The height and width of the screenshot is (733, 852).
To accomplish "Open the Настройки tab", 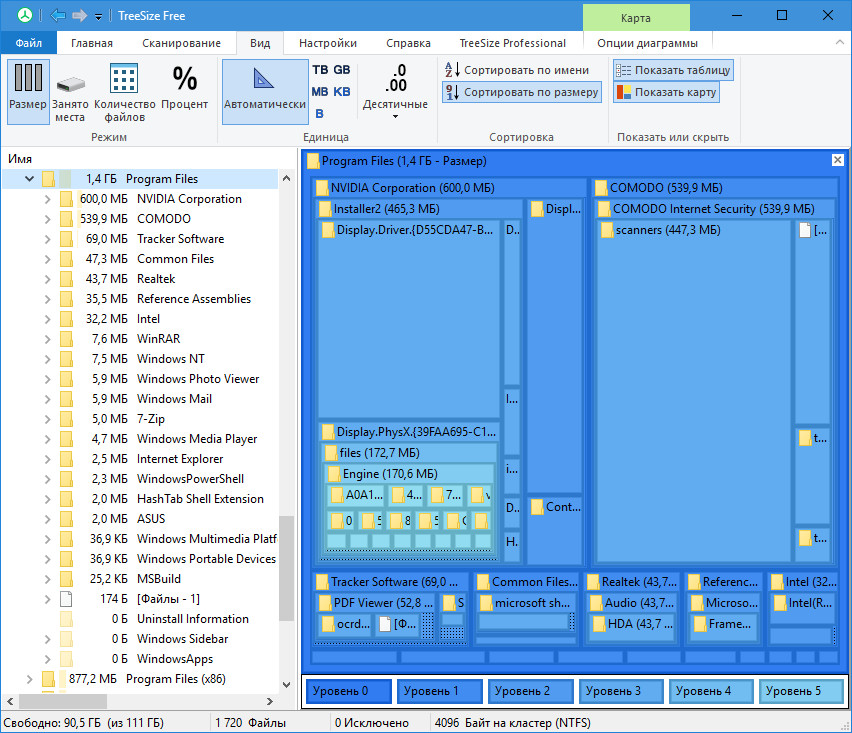I will [328, 43].
